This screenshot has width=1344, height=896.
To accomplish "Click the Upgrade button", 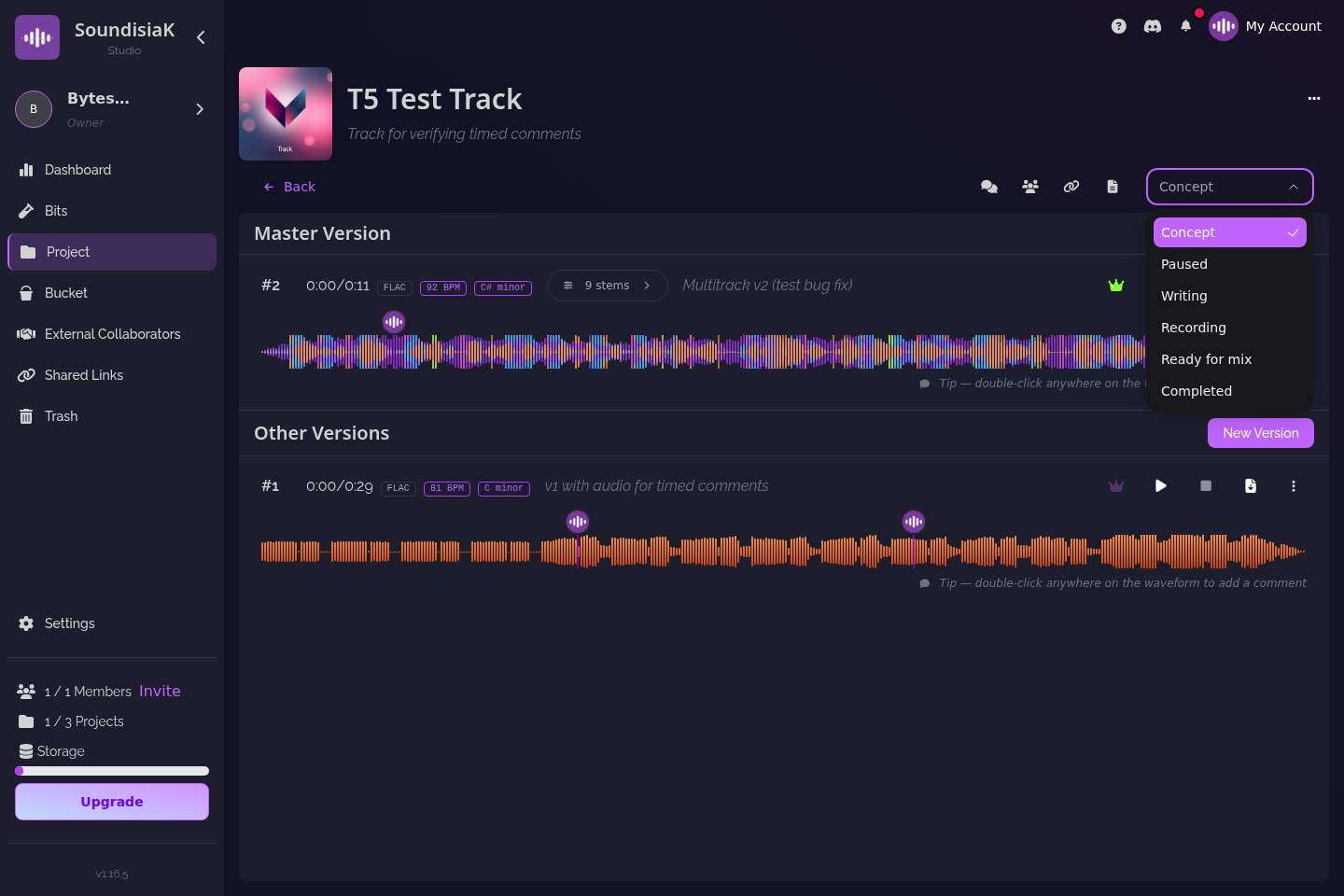I will pyautogui.click(x=112, y=802).
